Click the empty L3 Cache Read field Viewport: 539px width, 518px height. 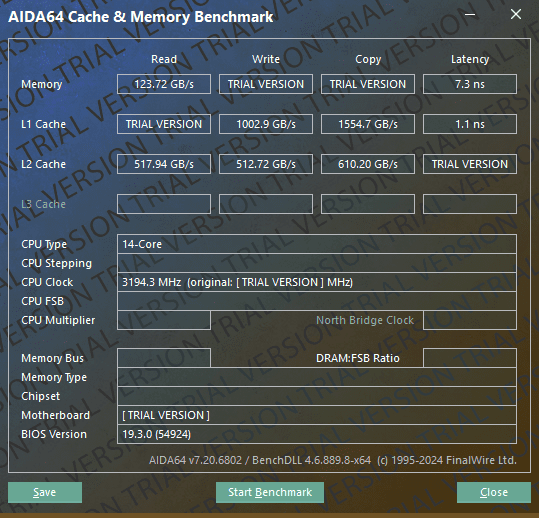(x=164, y=204)
